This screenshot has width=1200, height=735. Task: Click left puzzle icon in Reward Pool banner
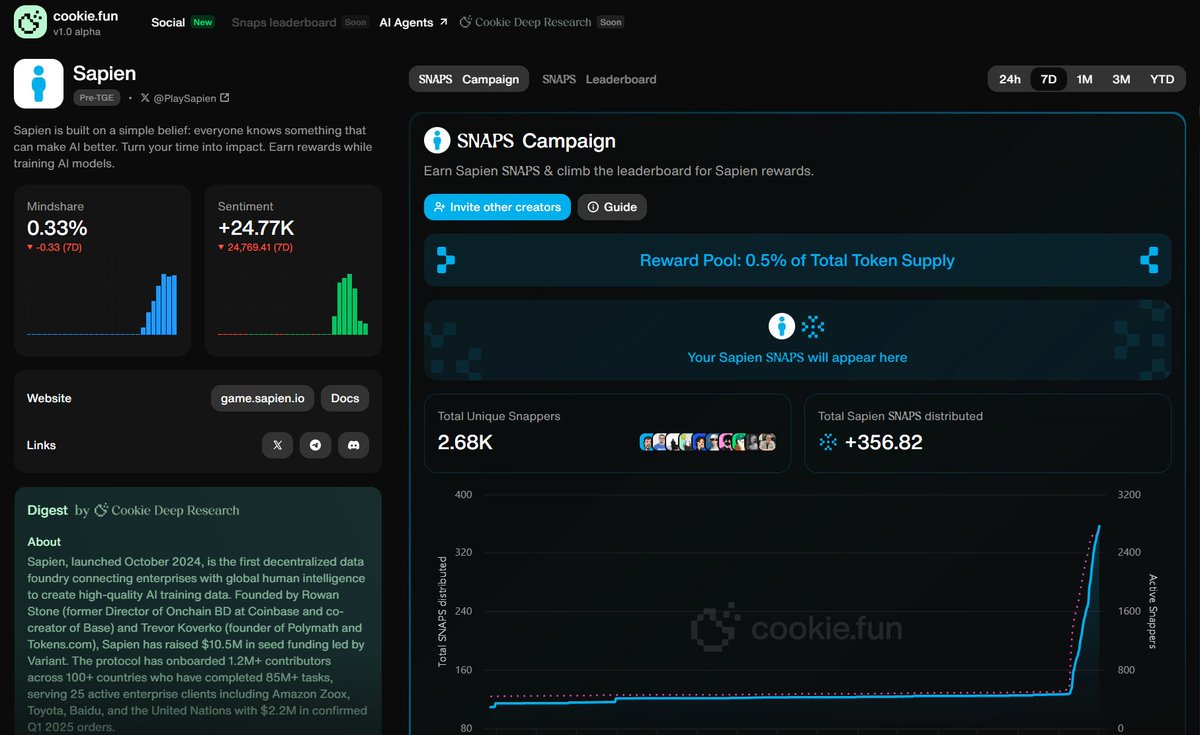click(x=446, y=260)
